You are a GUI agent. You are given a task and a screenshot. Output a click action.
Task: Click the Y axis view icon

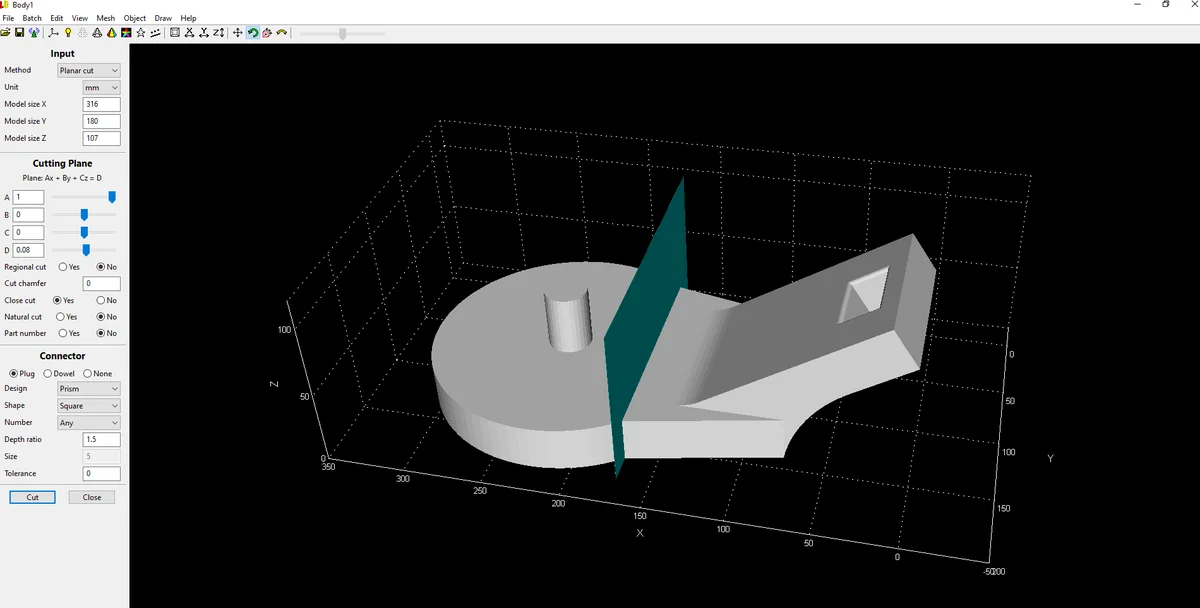(x=204, y=33)
